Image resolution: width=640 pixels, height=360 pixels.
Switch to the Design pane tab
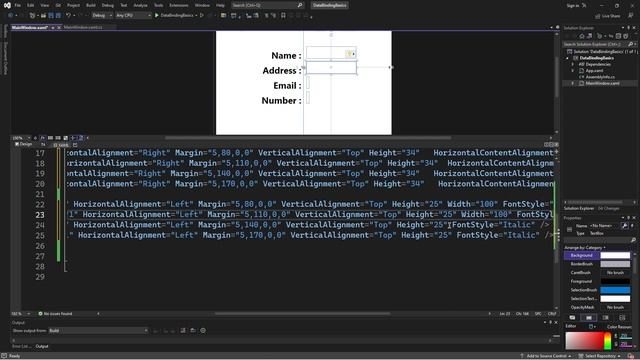(x=23, y=144)
